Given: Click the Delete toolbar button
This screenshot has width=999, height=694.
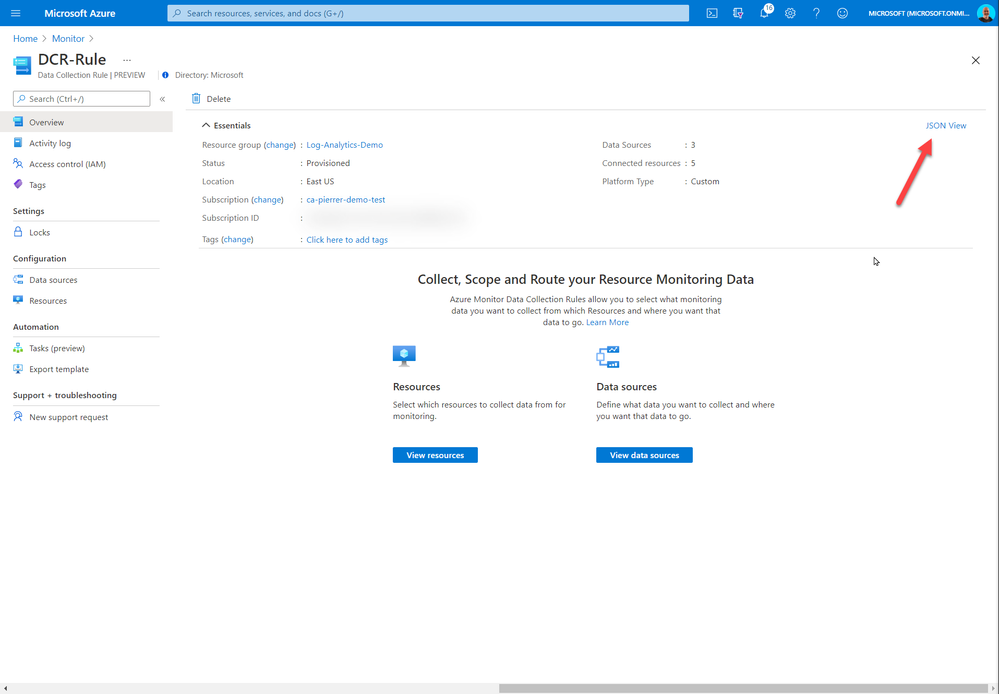Looking at the screenshot, I should [x=212, y=99].
